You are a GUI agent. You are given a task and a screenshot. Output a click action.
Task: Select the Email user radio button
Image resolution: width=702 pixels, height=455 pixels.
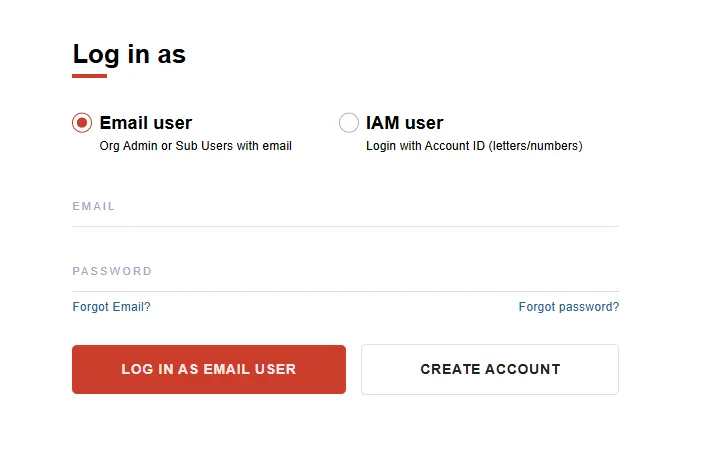[82, 123]
